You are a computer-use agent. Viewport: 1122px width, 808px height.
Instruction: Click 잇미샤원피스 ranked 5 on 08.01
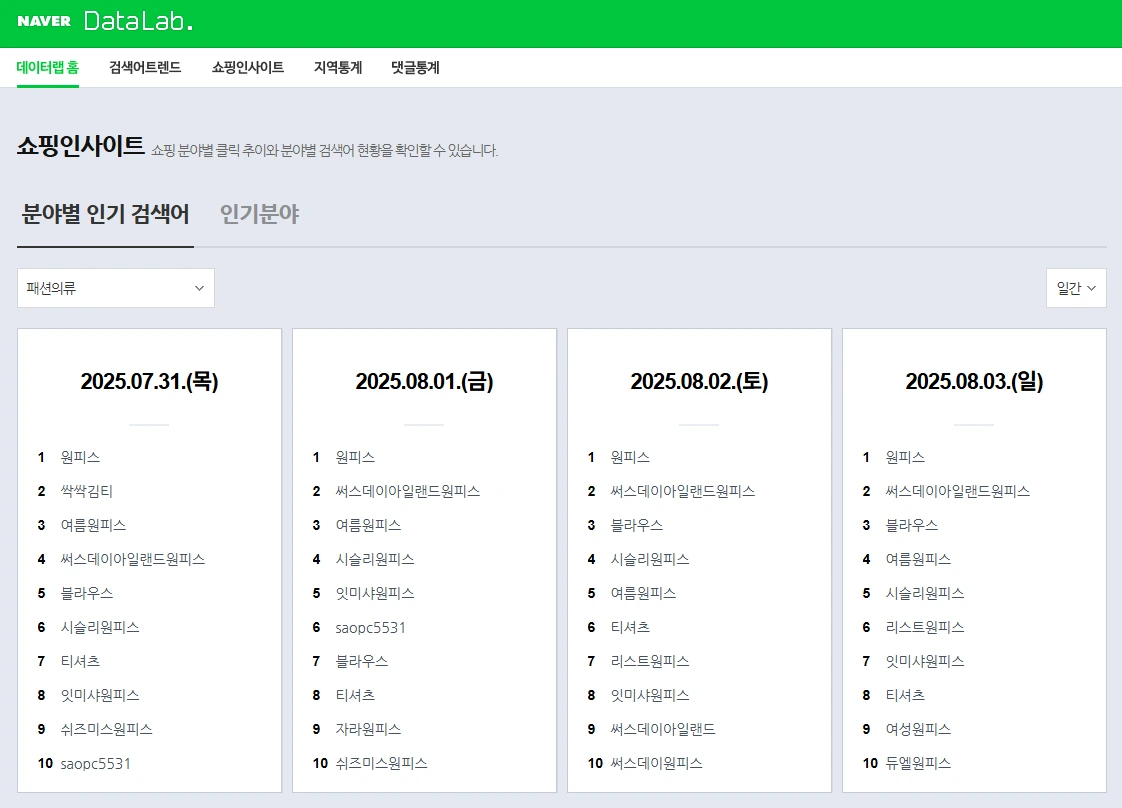click(x=374, y=593)
